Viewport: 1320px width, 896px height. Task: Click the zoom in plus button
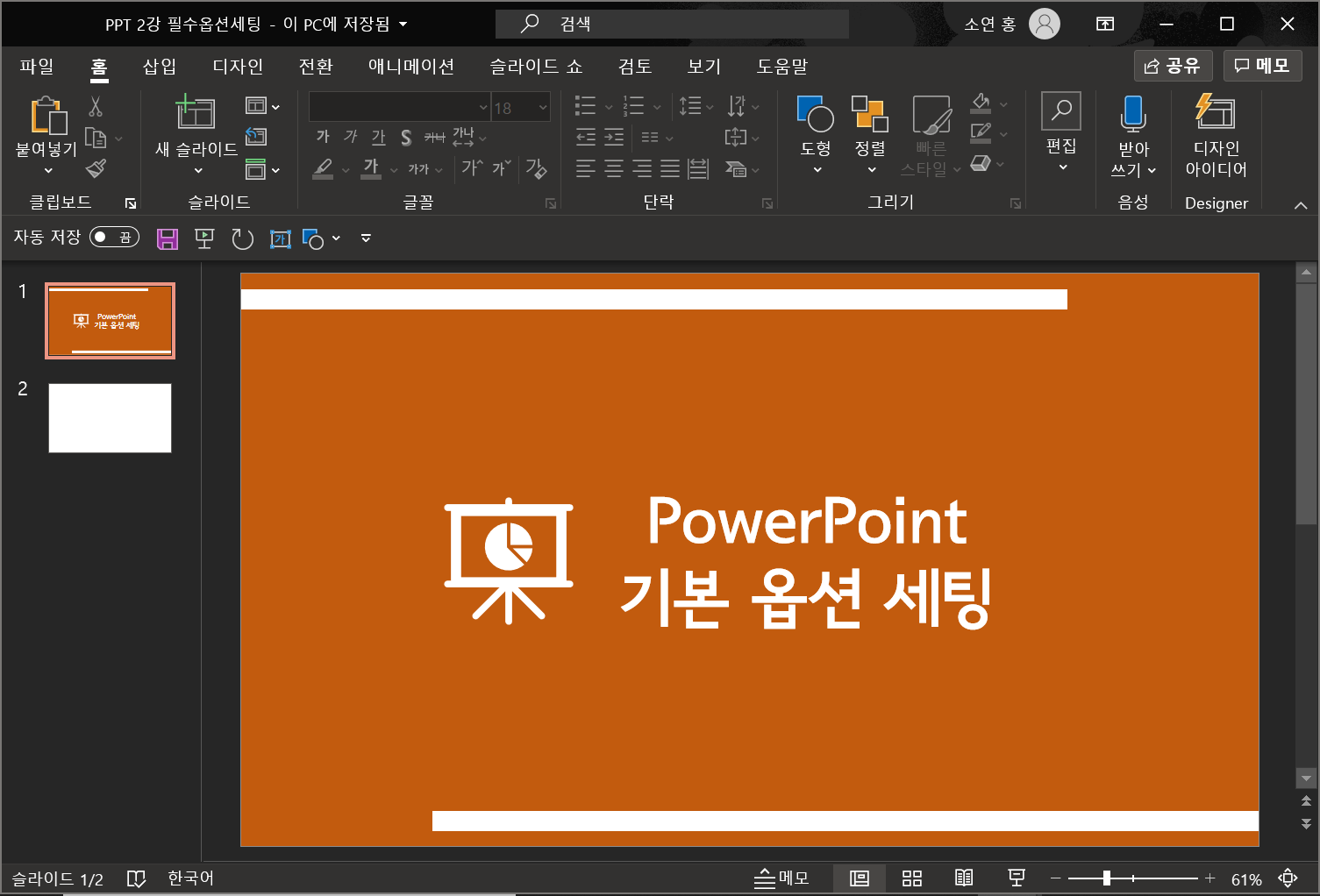click(x=1210, y=878)
